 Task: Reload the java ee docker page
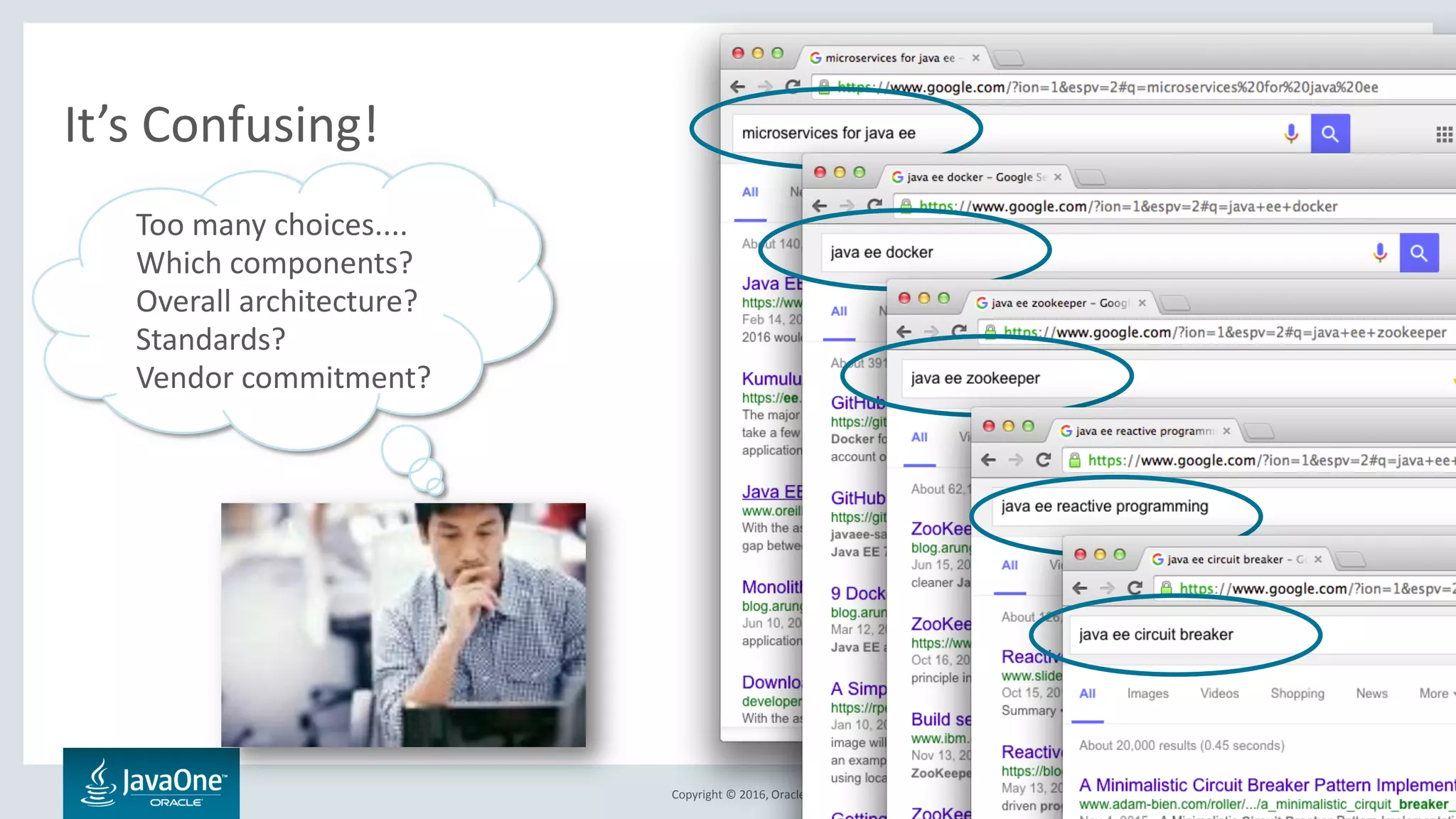pos(874,205)
